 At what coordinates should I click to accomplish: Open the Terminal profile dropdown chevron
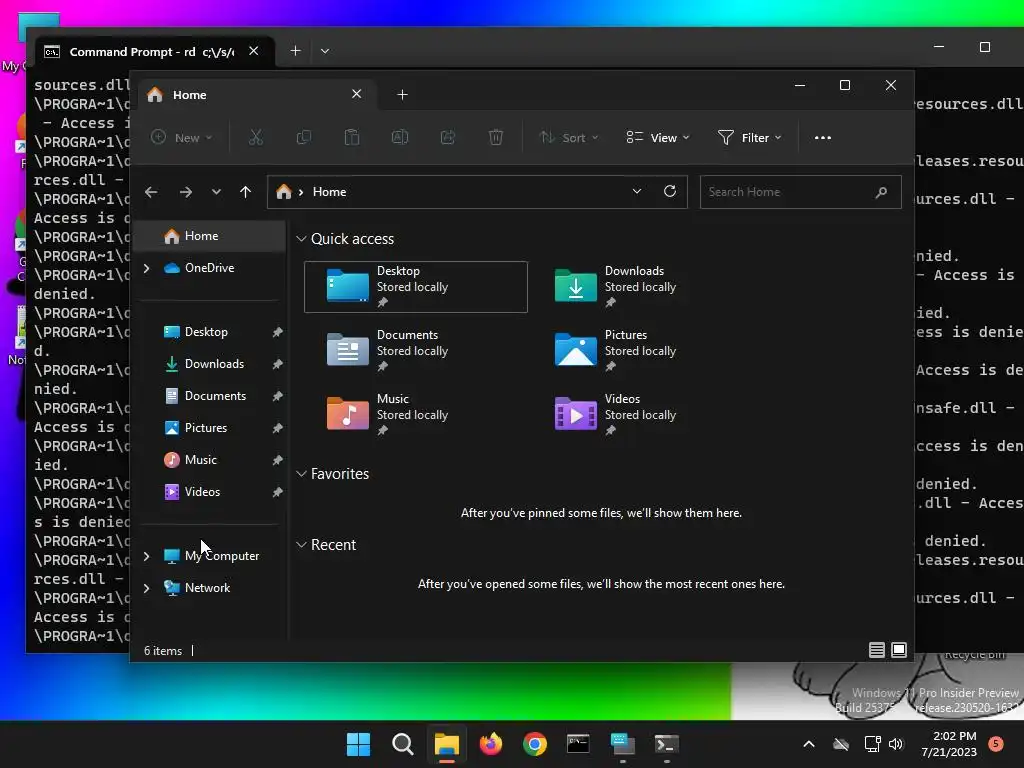[x=325, y=51]
